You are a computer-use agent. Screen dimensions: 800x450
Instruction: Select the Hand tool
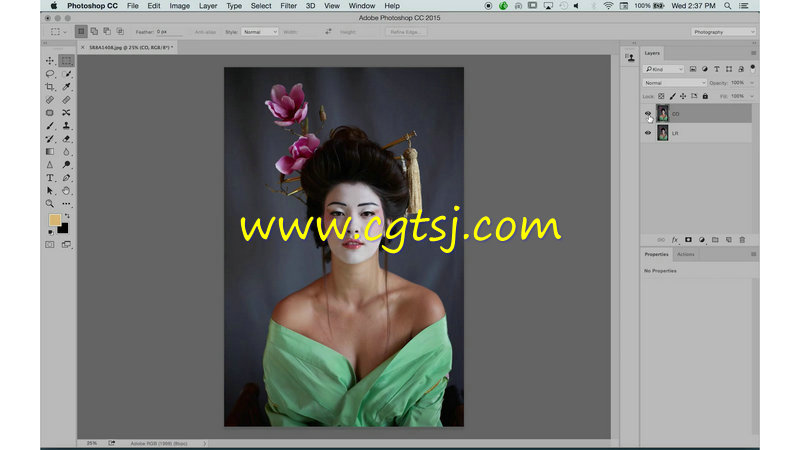pos(66,191)
